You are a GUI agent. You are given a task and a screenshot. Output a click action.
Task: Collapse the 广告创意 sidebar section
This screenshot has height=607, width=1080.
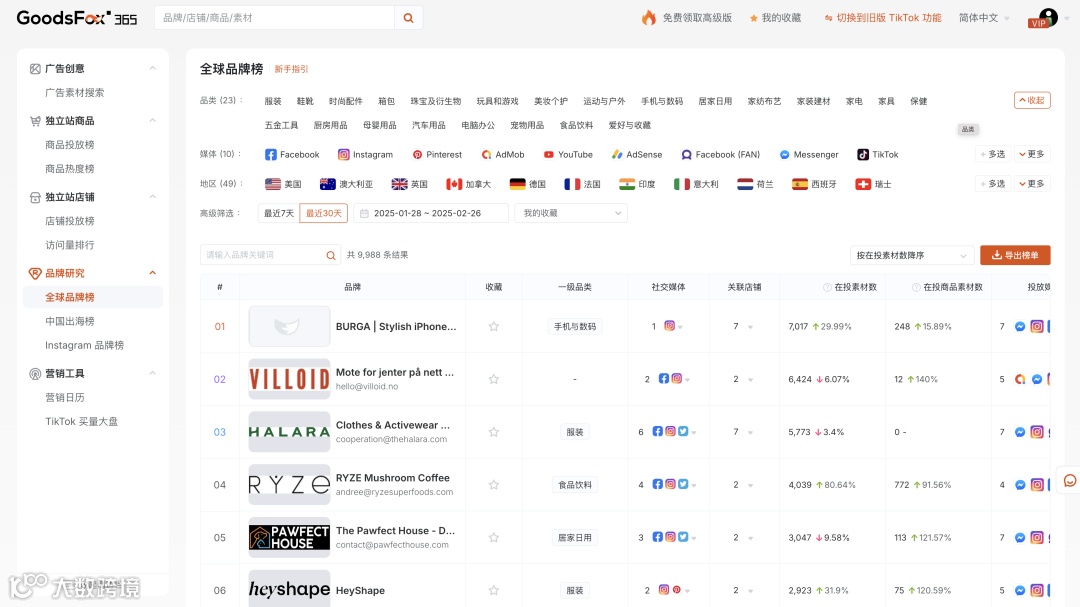click(152, 68)
